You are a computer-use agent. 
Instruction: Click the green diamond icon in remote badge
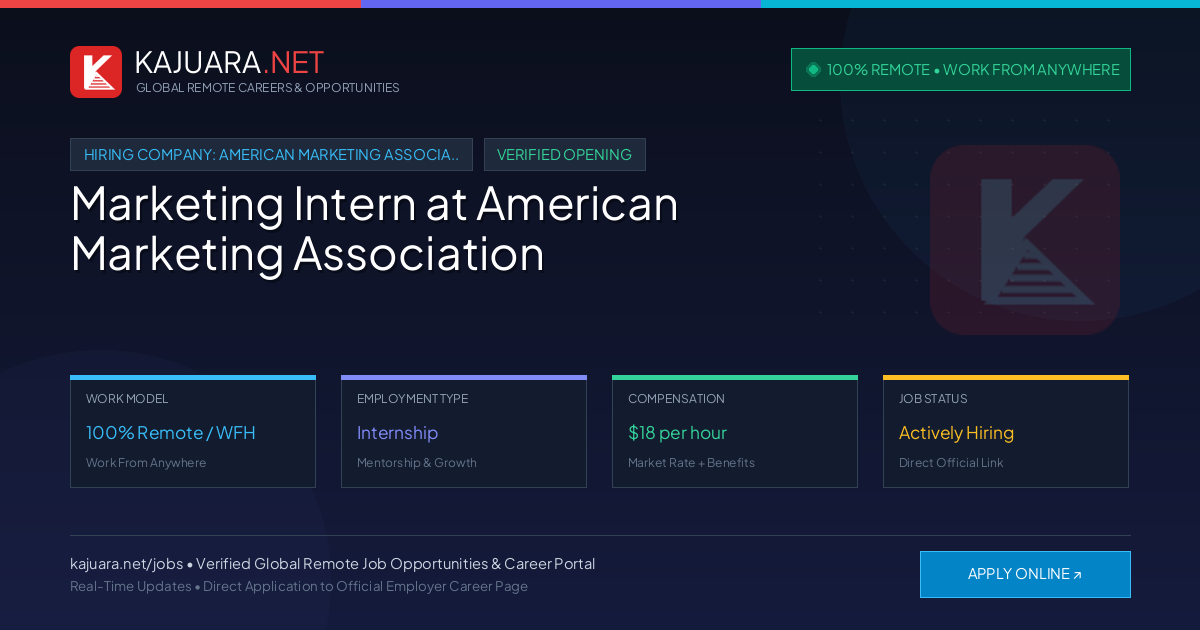click(x=813, y=70)
